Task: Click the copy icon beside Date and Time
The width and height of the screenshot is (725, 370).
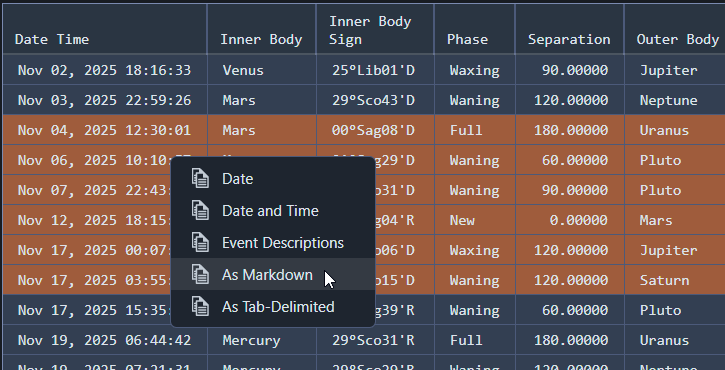Action: 200,210
